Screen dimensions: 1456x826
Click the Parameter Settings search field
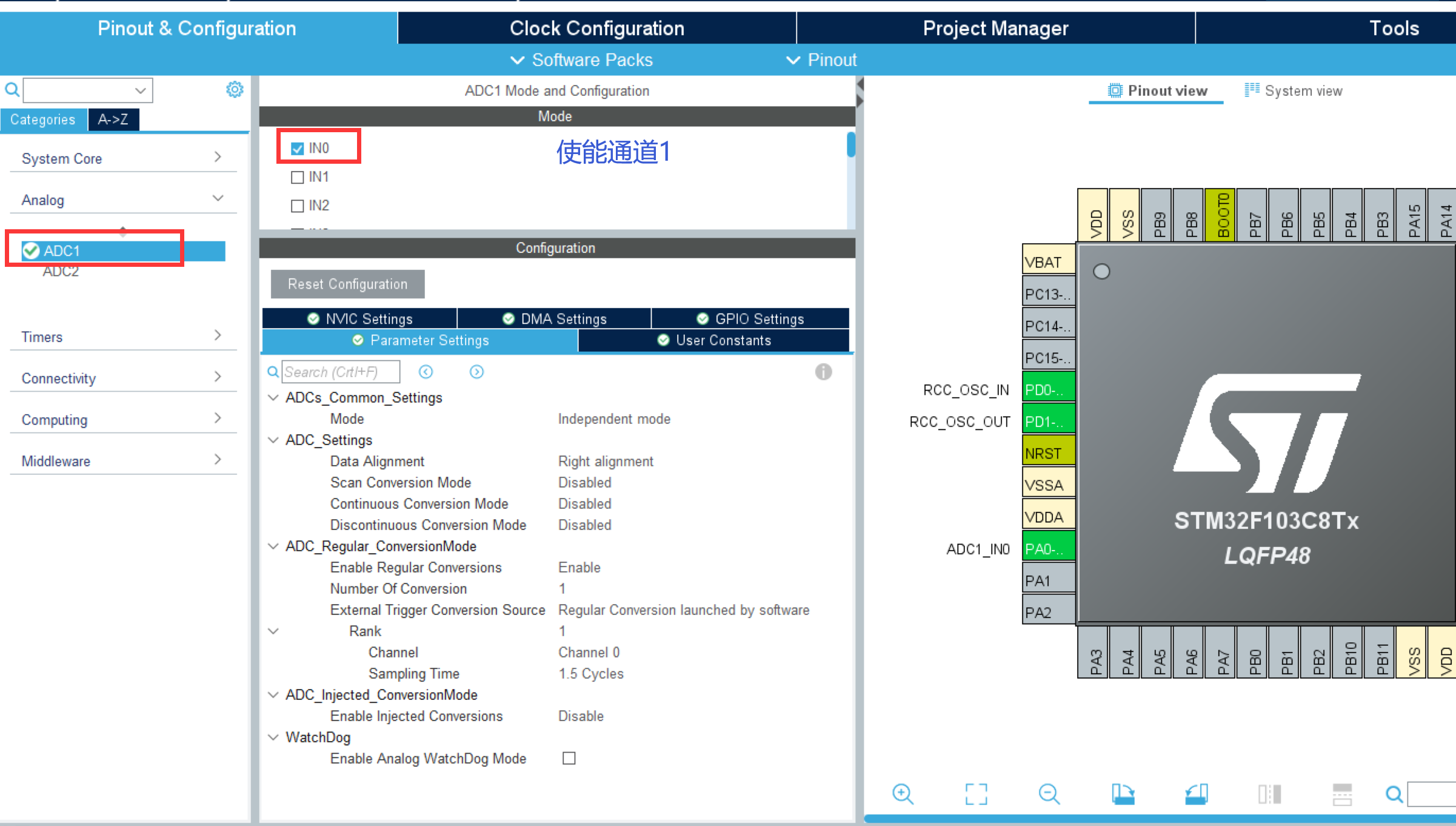pos(341,371)
